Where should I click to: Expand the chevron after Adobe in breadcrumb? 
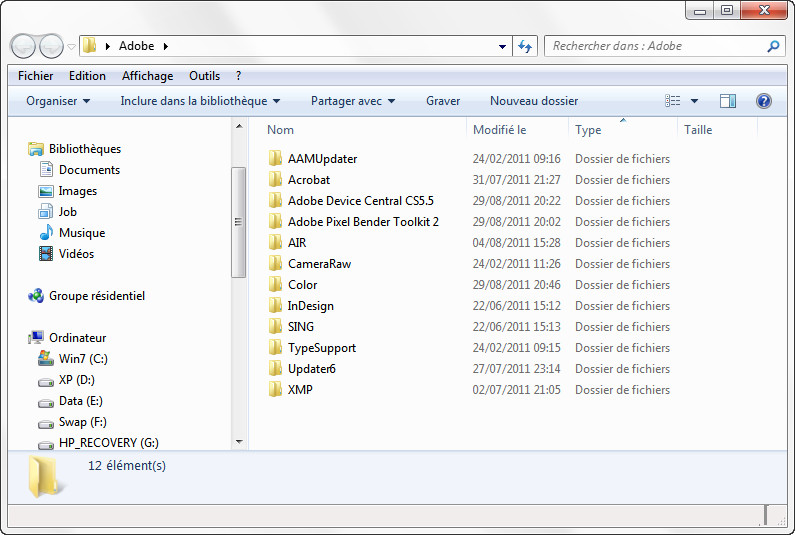click(x=166, y=46)
